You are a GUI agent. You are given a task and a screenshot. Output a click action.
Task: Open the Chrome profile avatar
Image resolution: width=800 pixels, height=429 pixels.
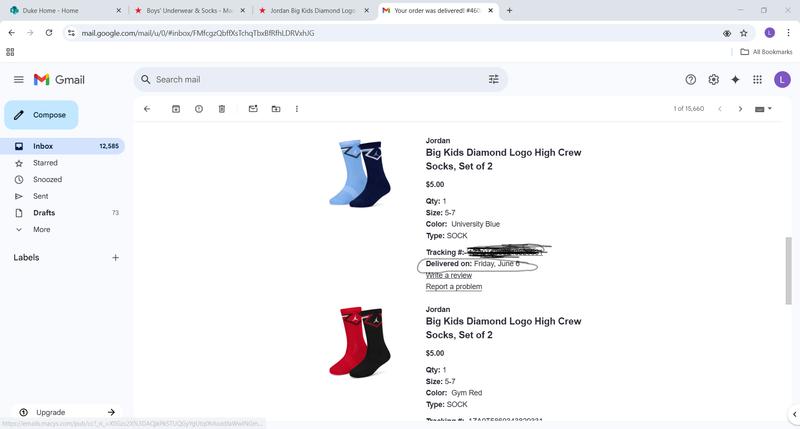(769, 33)
